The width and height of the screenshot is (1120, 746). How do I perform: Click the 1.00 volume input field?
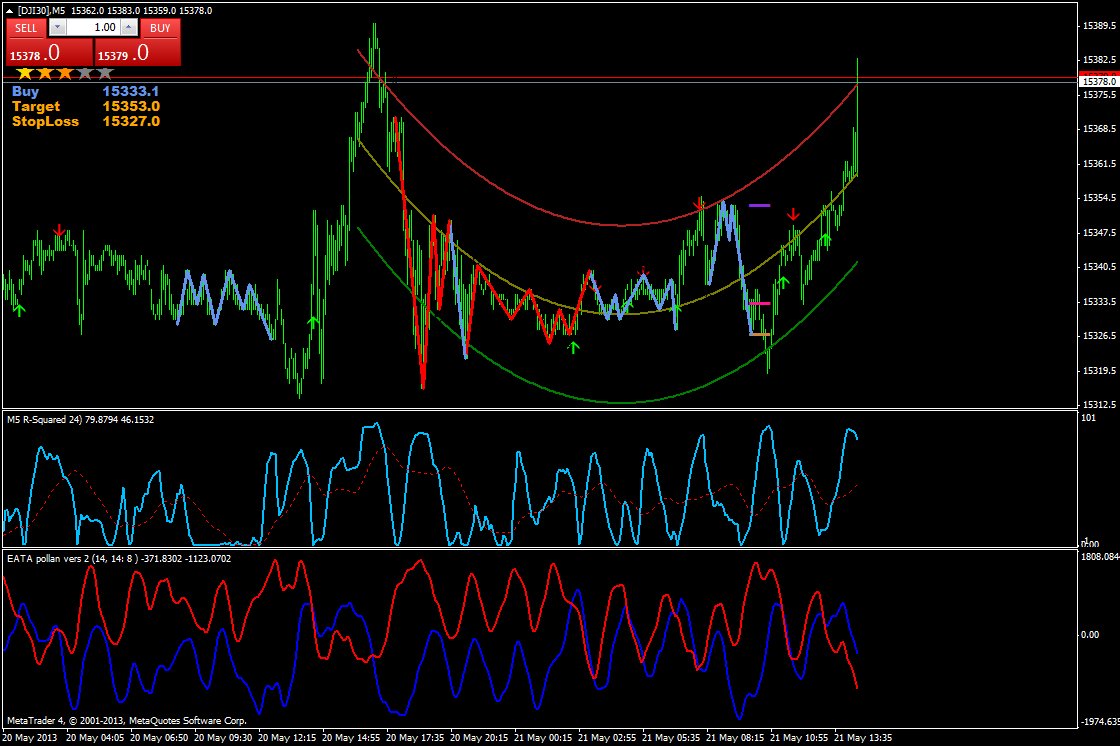click(x=93, y=27)
